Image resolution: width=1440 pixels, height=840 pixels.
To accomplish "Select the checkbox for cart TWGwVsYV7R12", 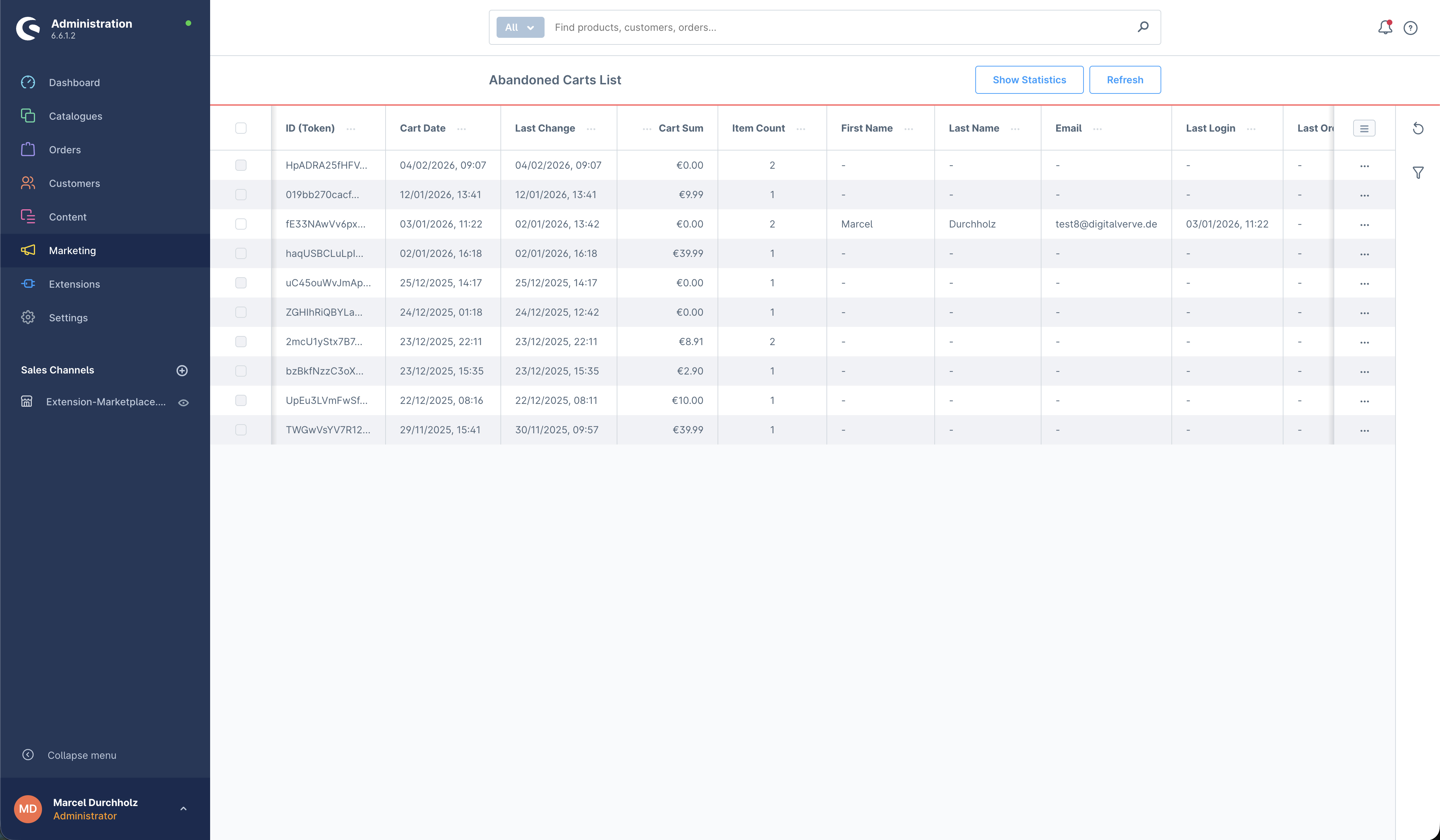I will (241, 430).
